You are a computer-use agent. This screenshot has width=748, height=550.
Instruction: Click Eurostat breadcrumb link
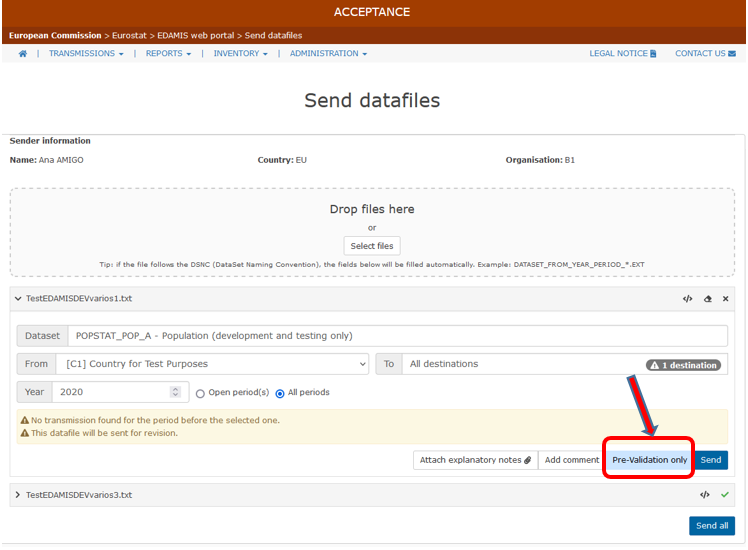coord(129,35)
